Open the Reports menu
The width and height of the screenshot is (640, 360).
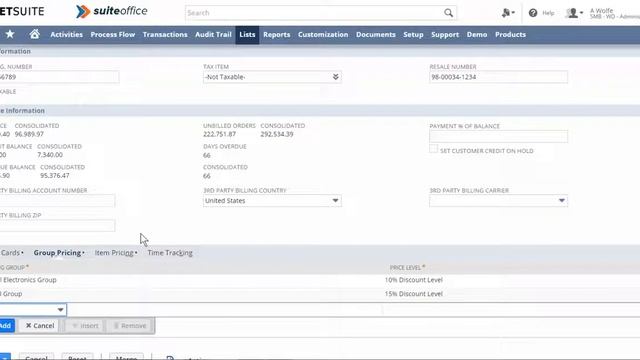pyautogui.click(x=276, y=35)
